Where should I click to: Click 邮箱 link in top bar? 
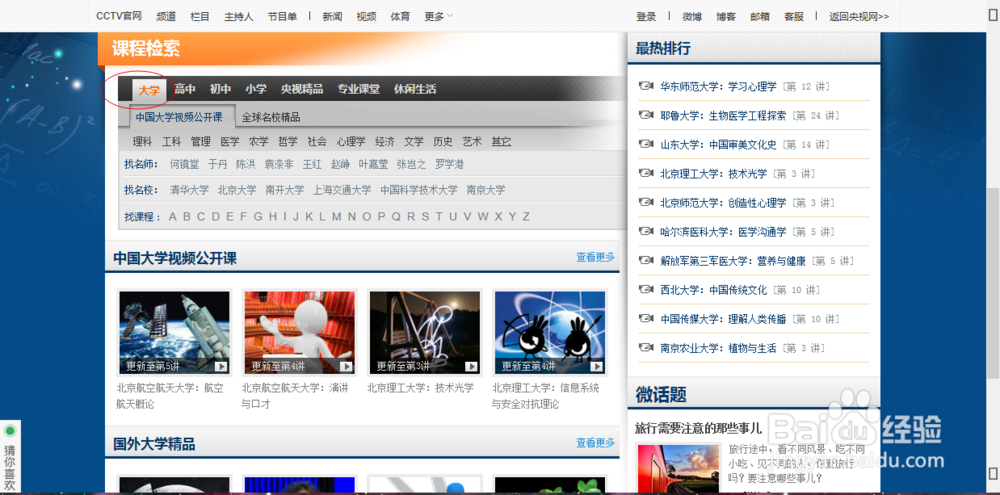click(760, 17)
